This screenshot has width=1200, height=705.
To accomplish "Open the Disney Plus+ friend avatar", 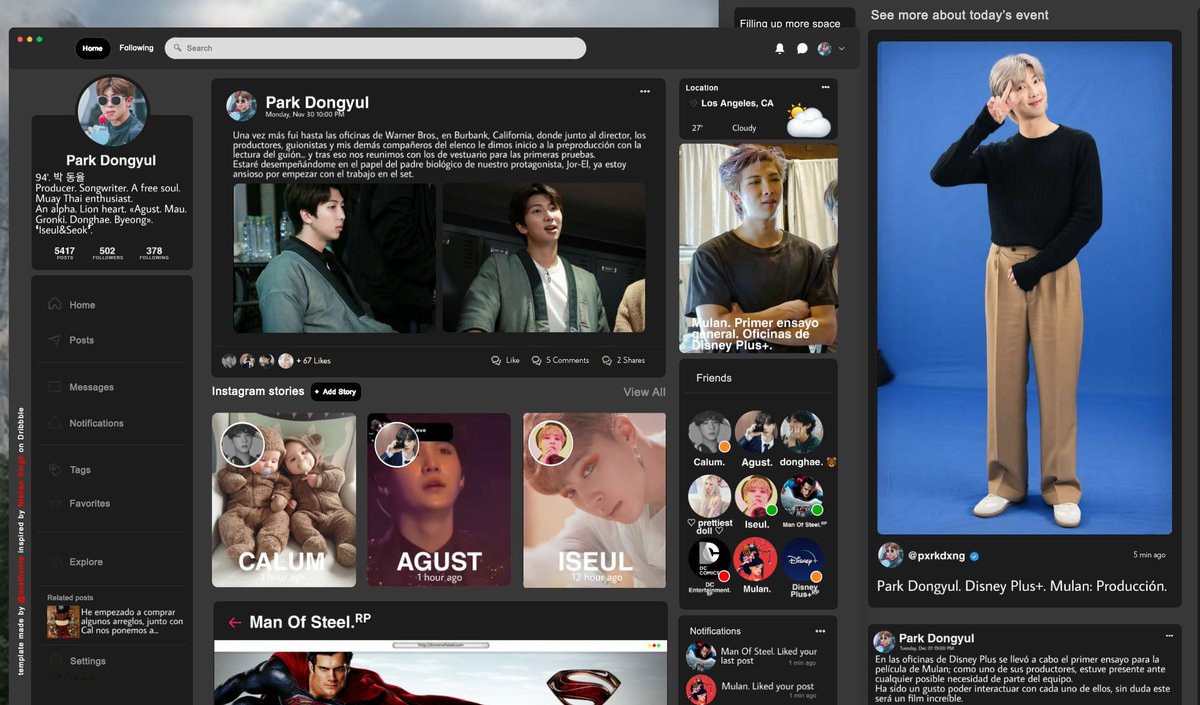I will point(802,560).
